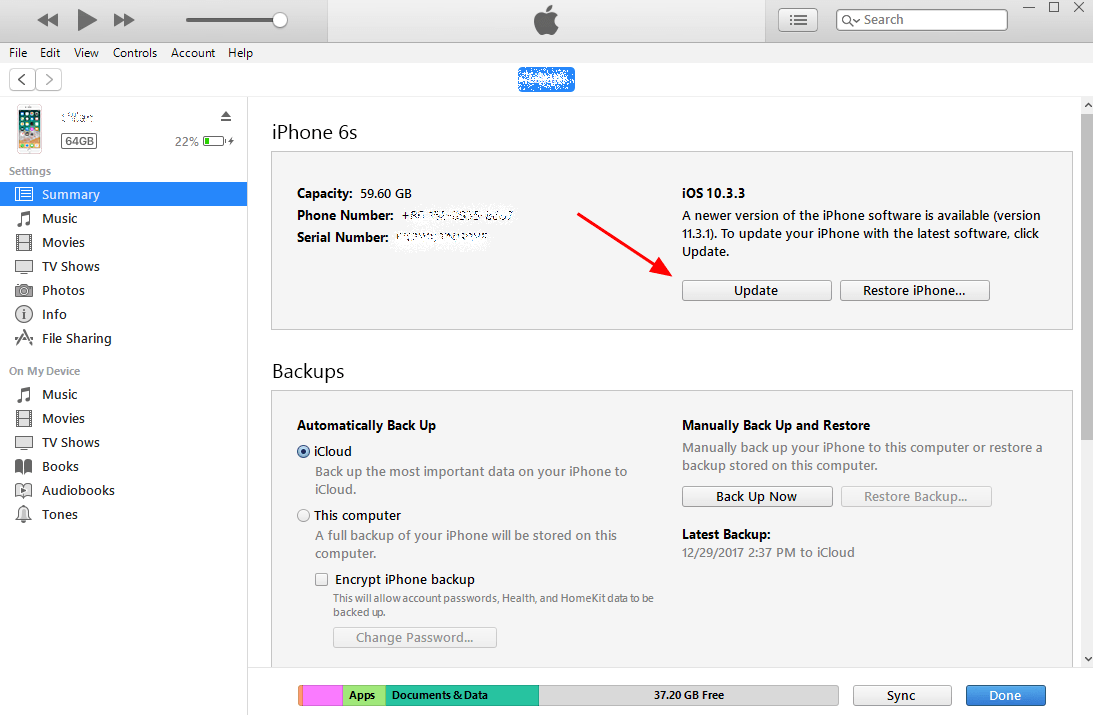This screenshot has width=1093, height=715.
Task: Click the Books open-book icon
Action: pyautogui.click(x=24, y=466)
